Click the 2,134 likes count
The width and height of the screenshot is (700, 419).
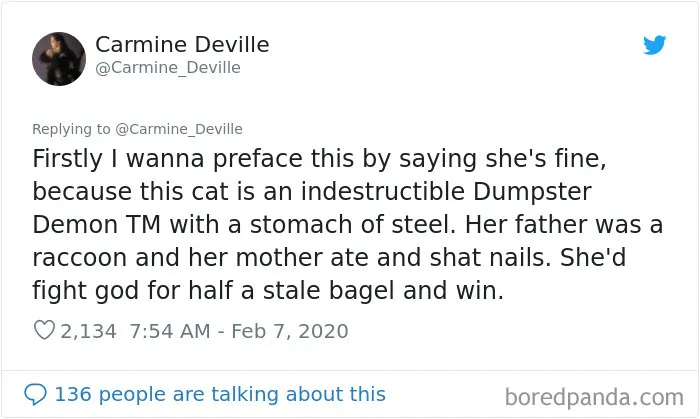click(x=88, y=331)
